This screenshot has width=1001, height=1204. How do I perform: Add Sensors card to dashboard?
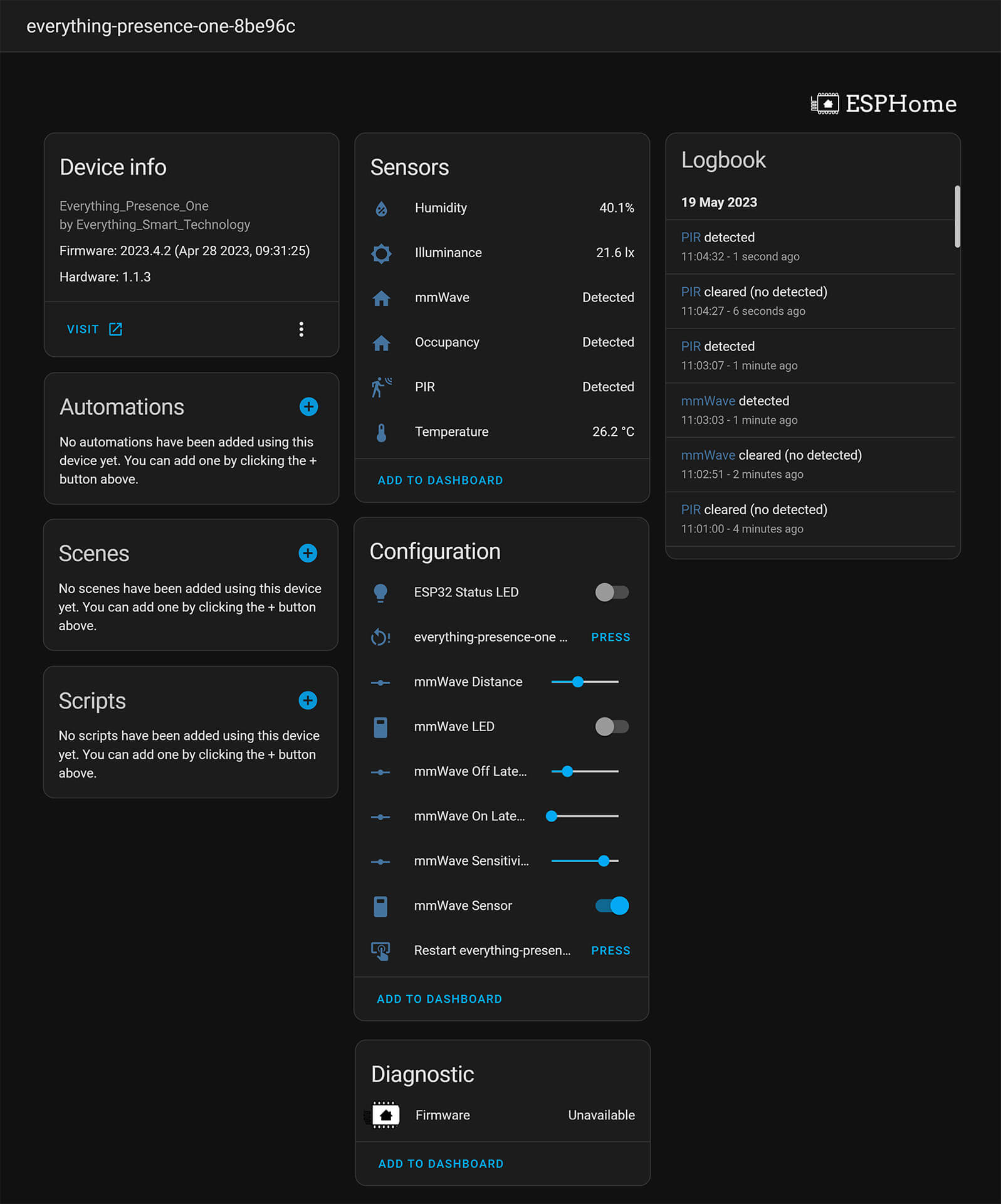tap(440, 480)
